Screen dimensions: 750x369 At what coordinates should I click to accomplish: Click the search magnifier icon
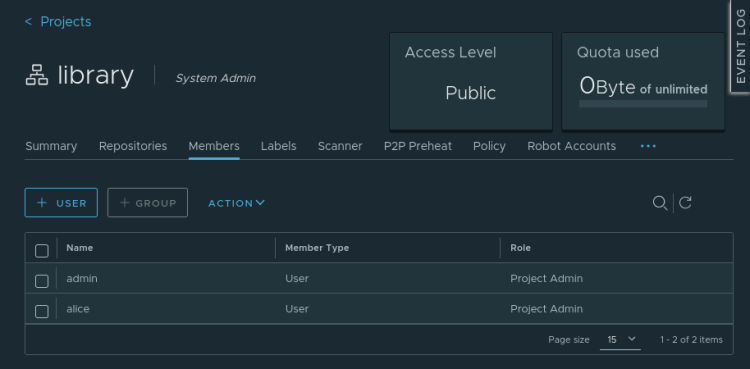point(660,203)
